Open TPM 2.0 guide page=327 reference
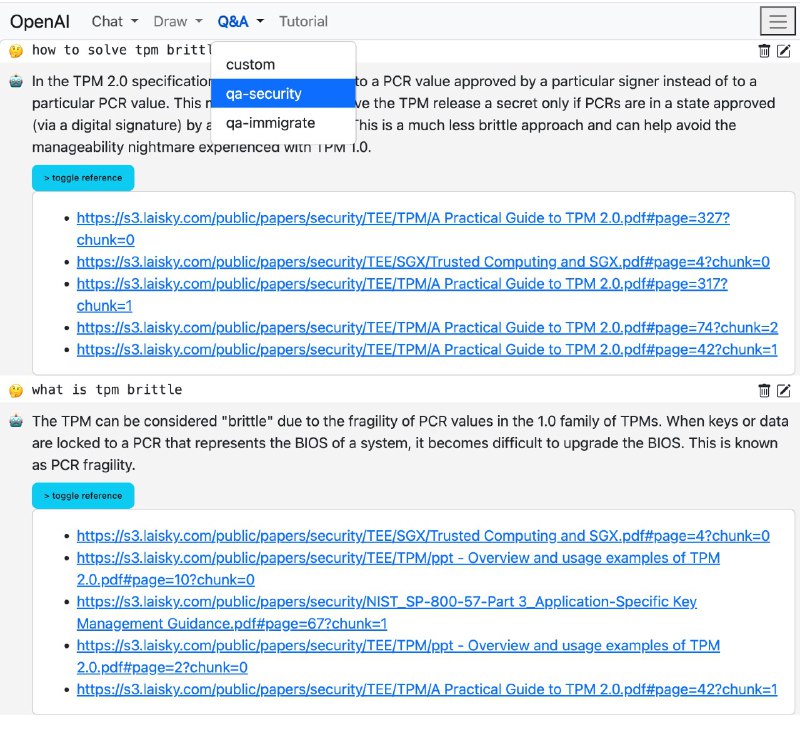800x729 pixels. [403, 218]
